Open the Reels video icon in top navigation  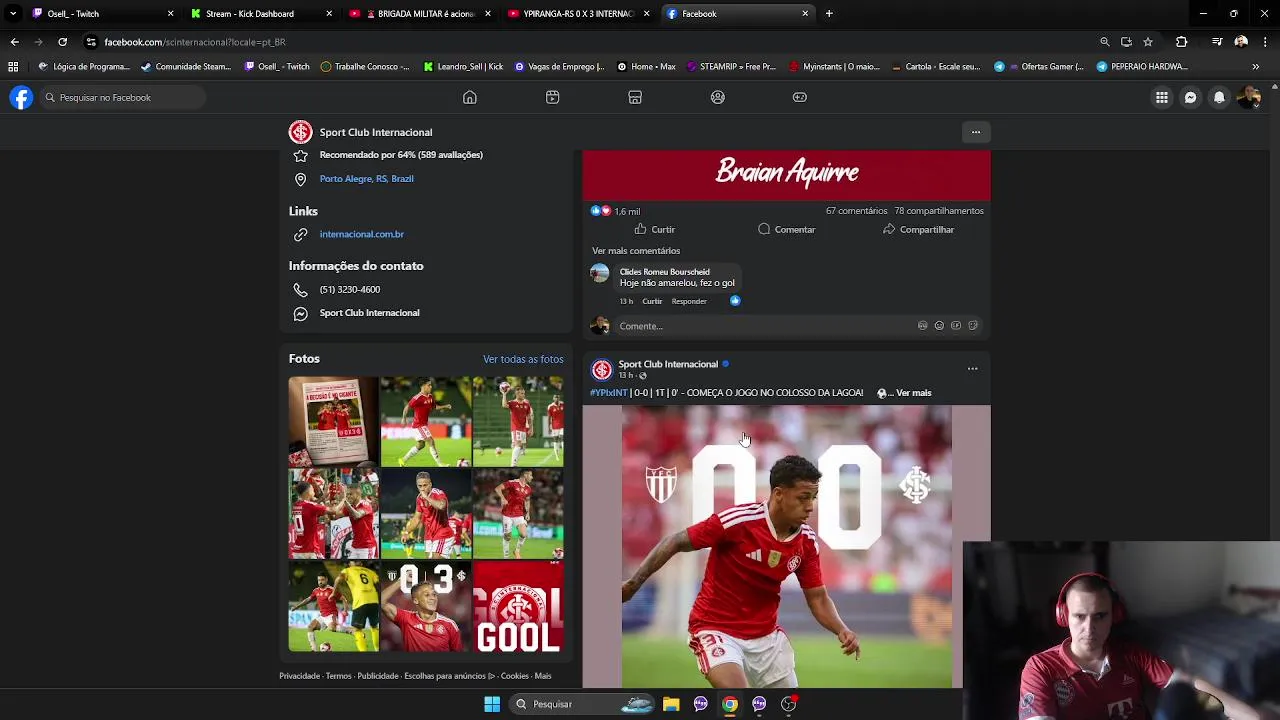552,97
